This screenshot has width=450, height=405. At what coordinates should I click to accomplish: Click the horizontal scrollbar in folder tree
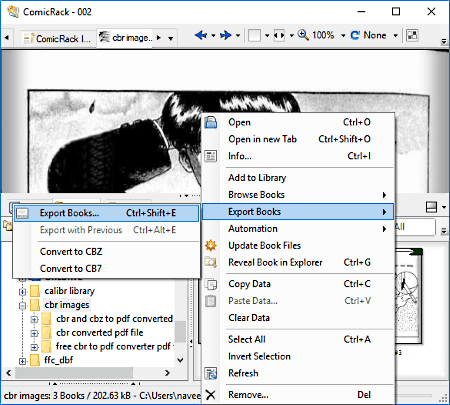click(74, 373)
